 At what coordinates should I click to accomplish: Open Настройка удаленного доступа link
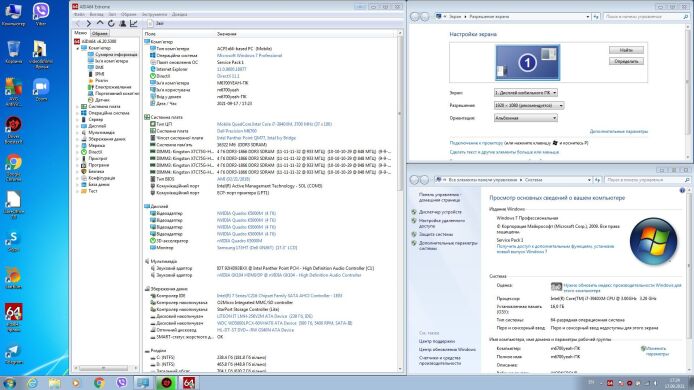point(442,223)
